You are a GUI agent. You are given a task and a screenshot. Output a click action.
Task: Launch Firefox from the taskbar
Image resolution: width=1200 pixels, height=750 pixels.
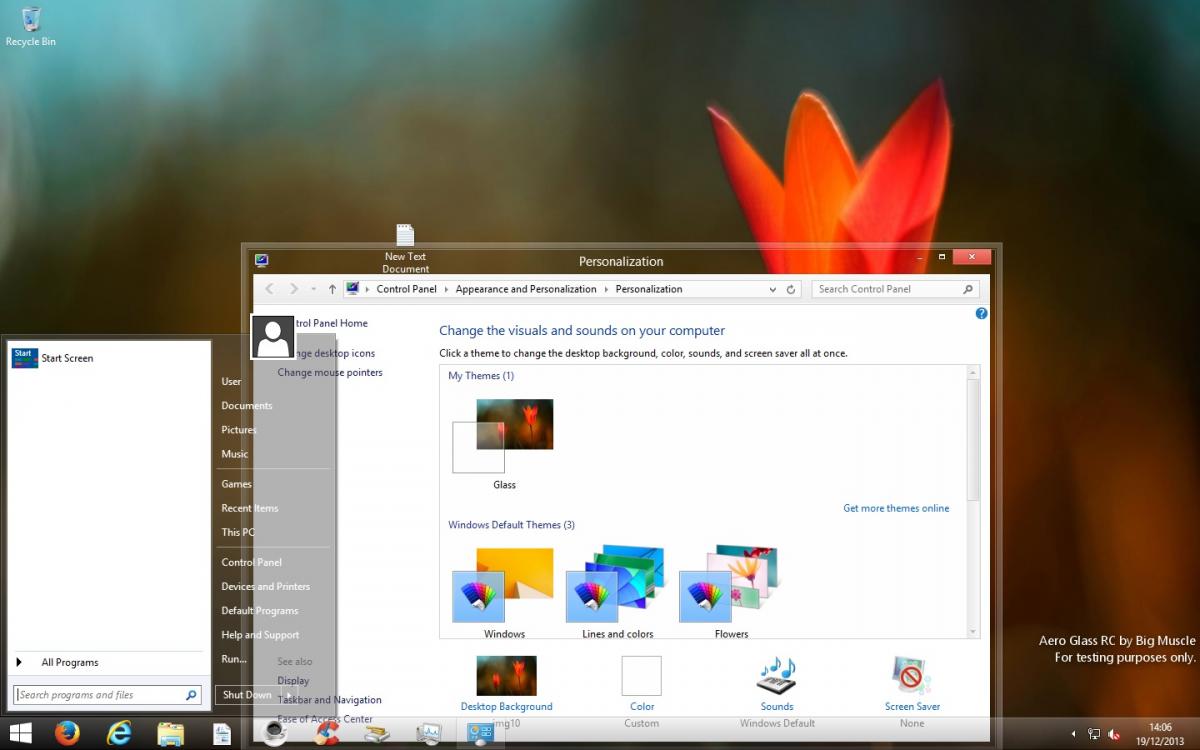tap(67, 733)
